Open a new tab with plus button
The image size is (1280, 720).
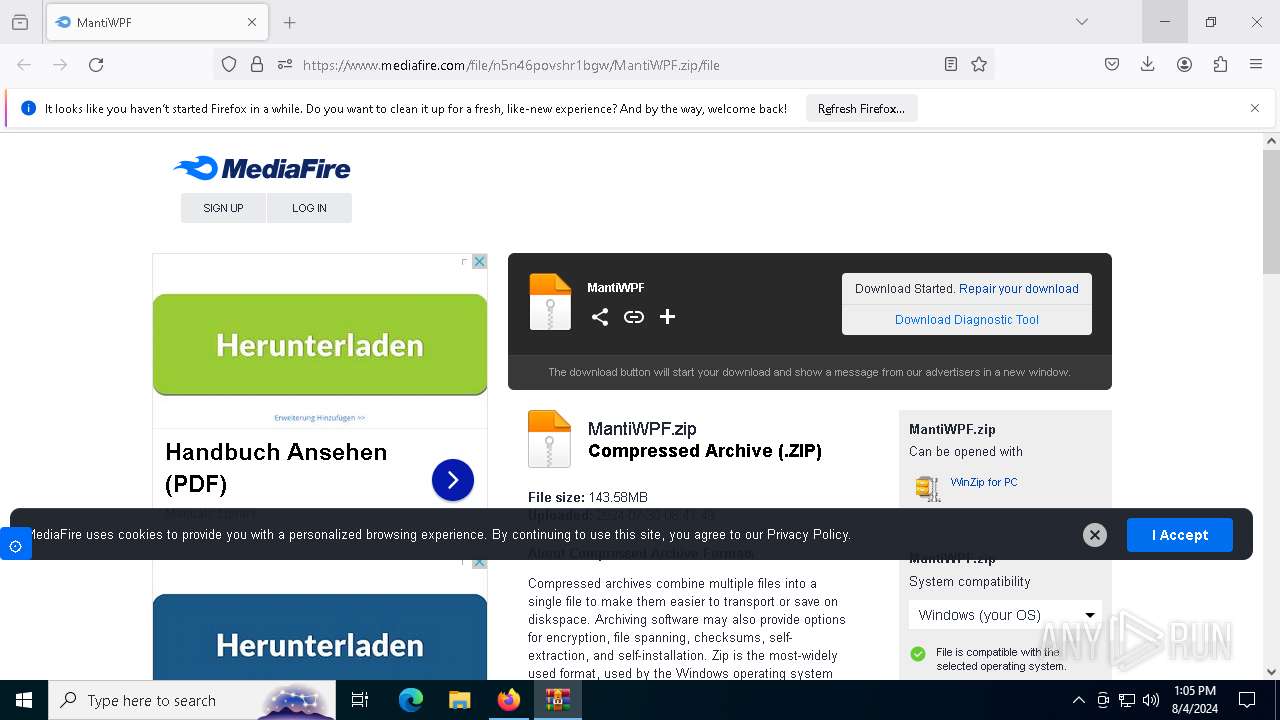coord(289,22)
